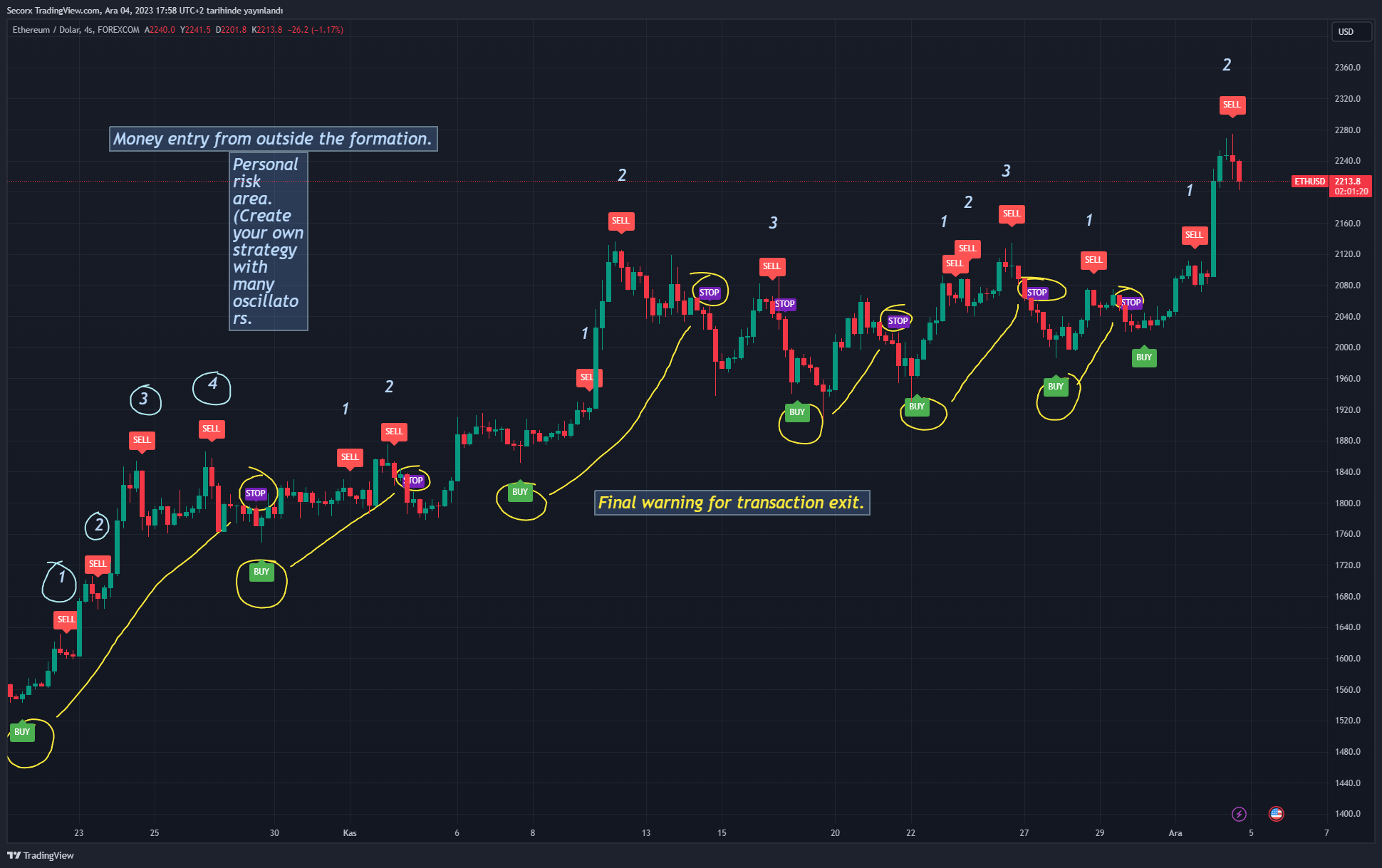Click the lowest BUY label near 1520
Viewport: 1382px width, 868px height.
tap(22, 732)
